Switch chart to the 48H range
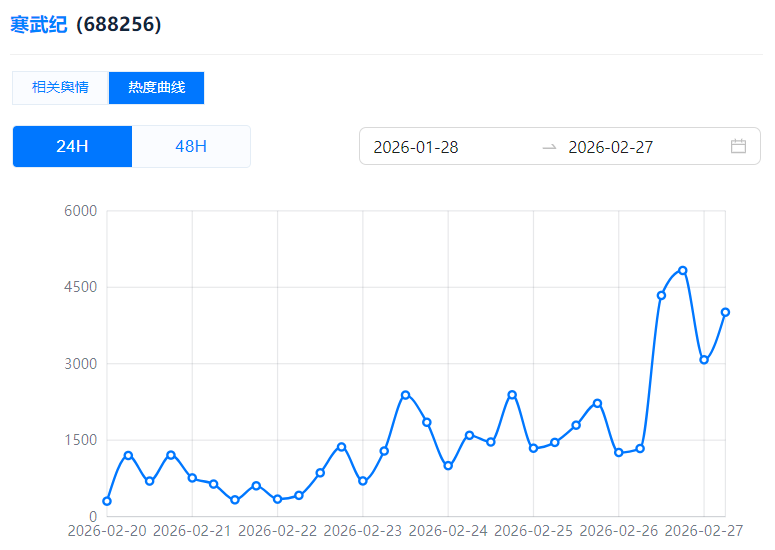 tap(191, 146)
